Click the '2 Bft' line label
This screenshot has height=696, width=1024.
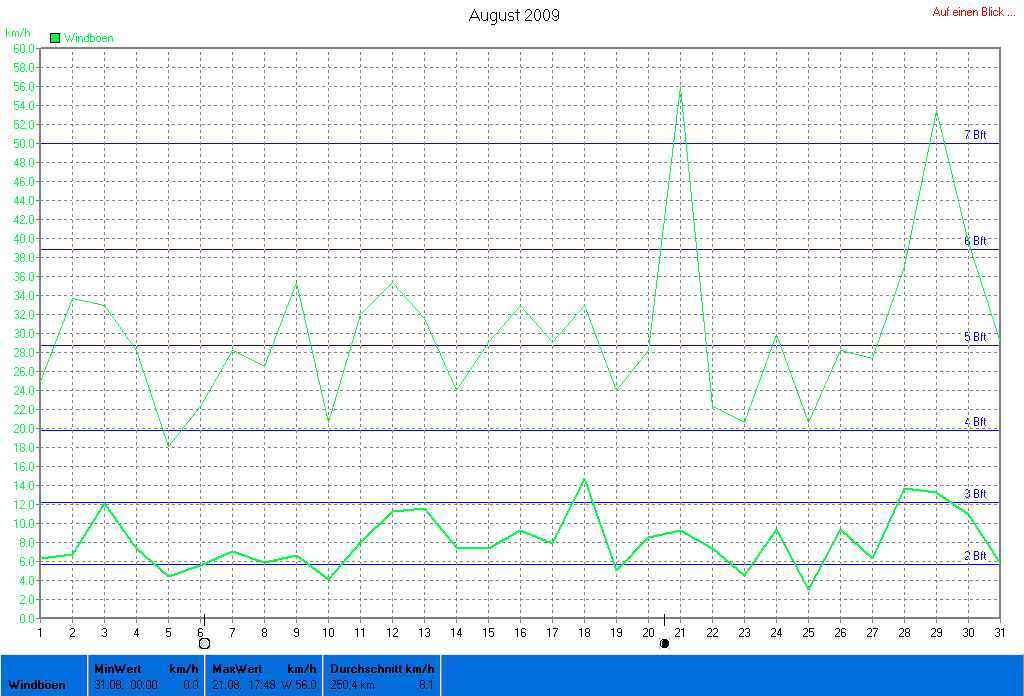975,556
